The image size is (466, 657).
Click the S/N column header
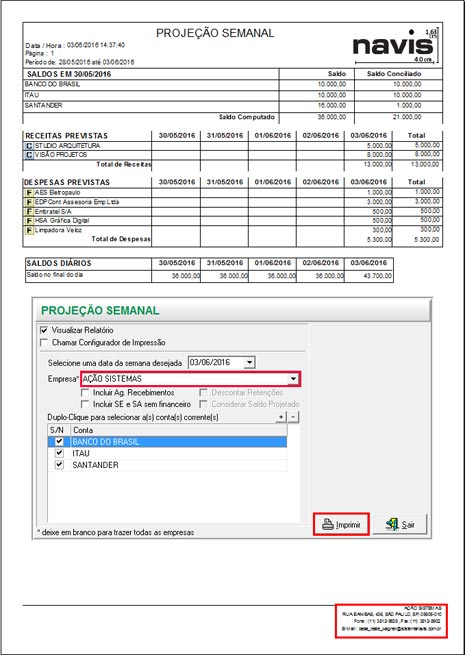(59, 430)
